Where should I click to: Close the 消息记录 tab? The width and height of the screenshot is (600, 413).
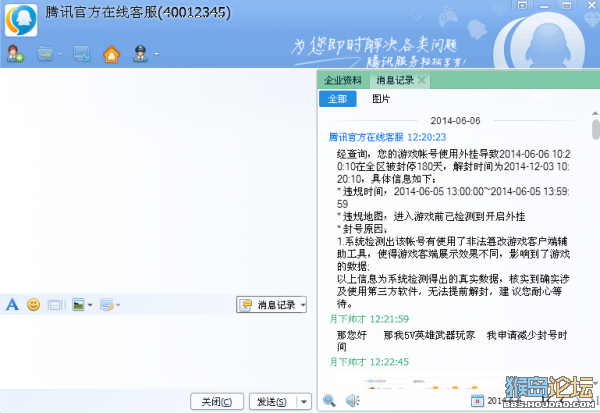pyautogui.click(x=422, y=80)
